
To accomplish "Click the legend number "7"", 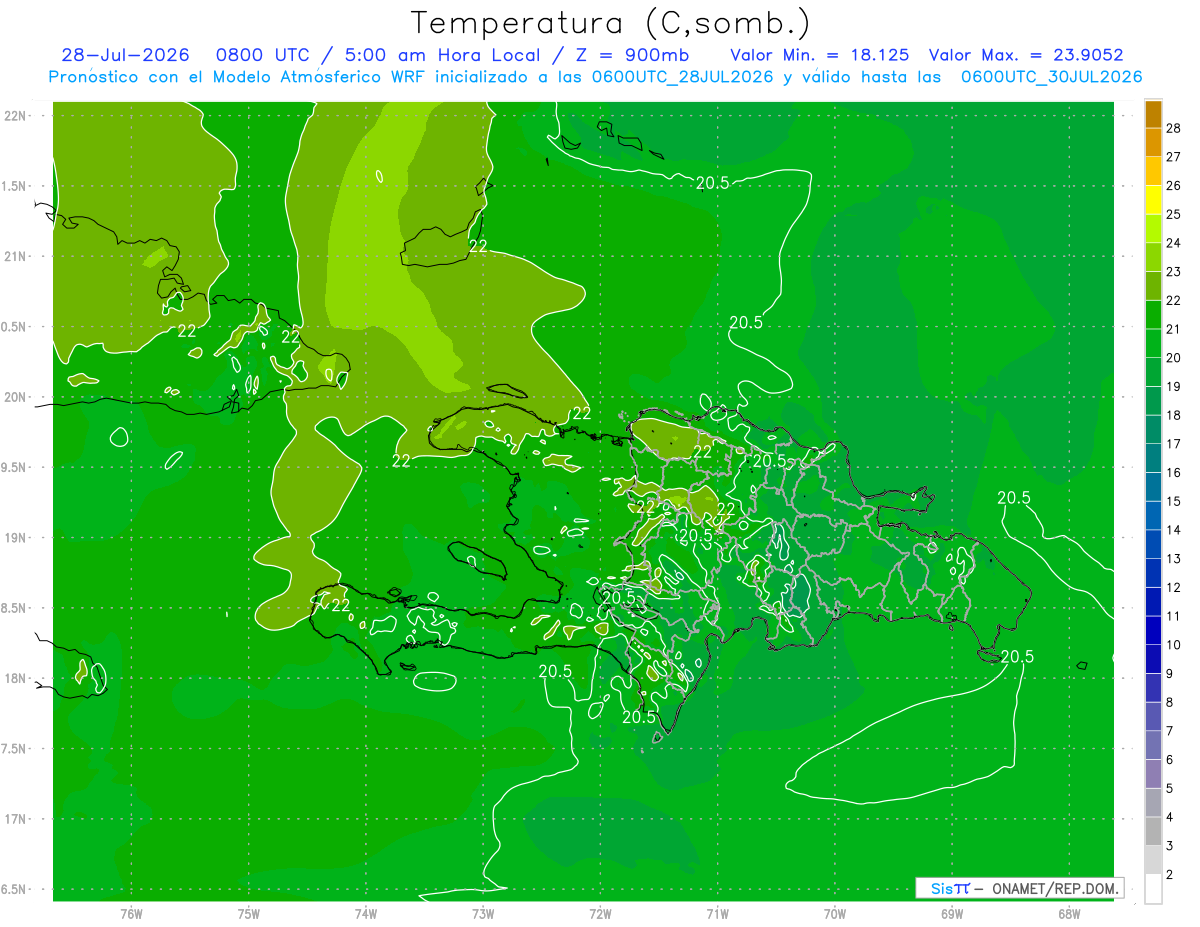I will pyautogui.click(x=1170, y=731).
